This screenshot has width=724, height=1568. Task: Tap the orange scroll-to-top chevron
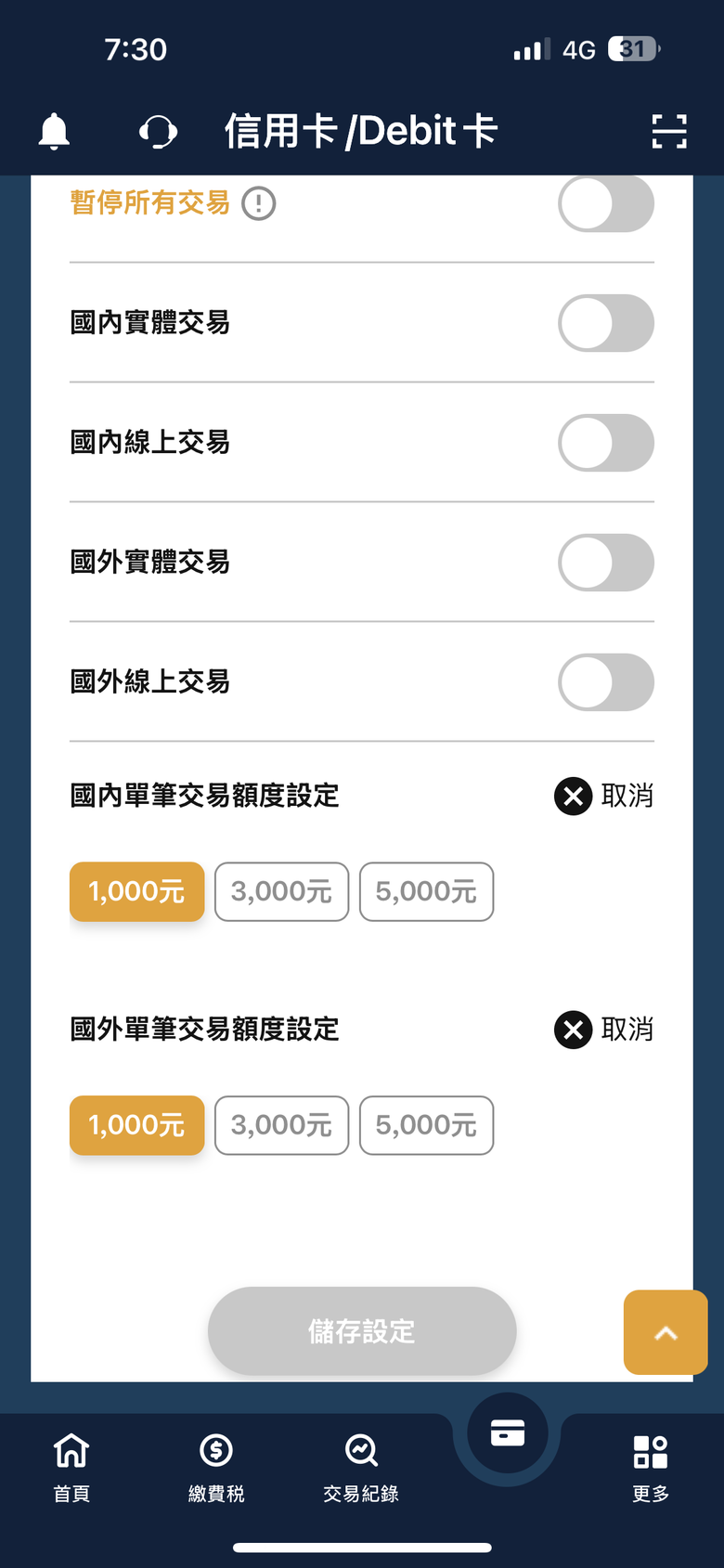[x=666, y=1332]
